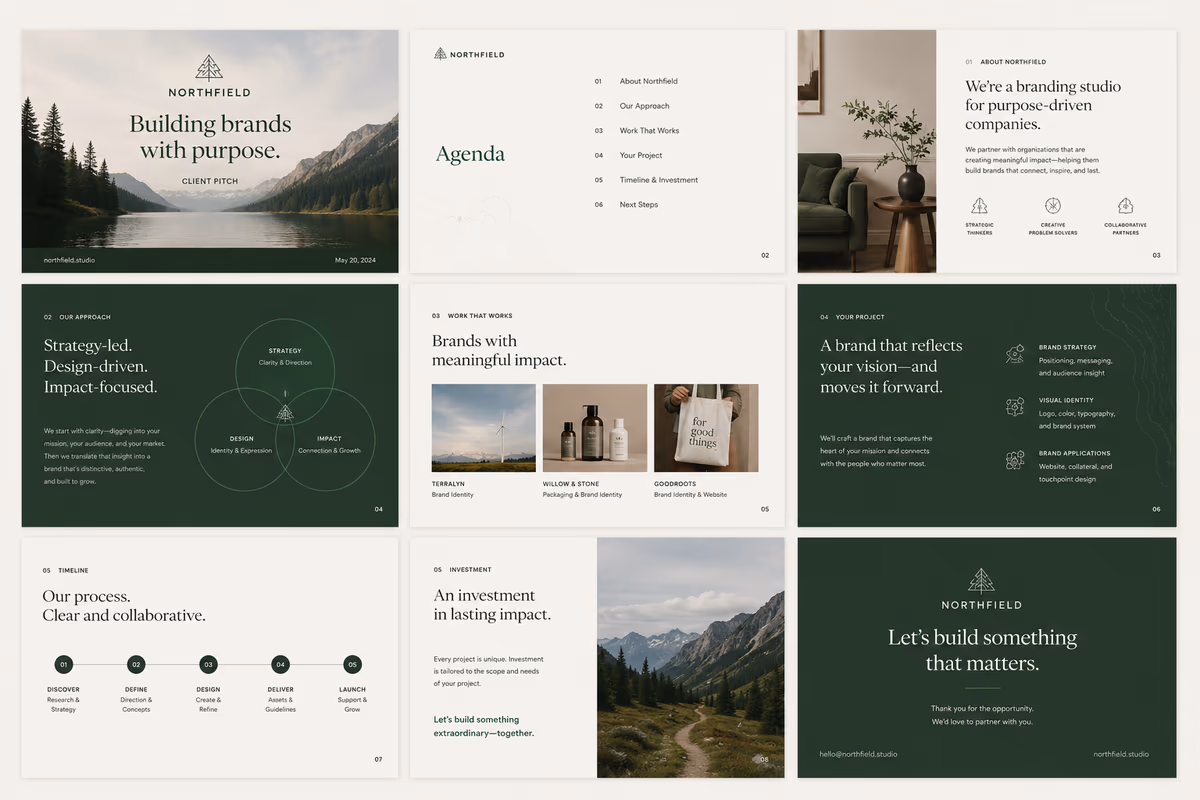The width and height of the screenshot is (1200, 800).
Task: Select timeline step 01 Discover circle
Action: point(64,664)
